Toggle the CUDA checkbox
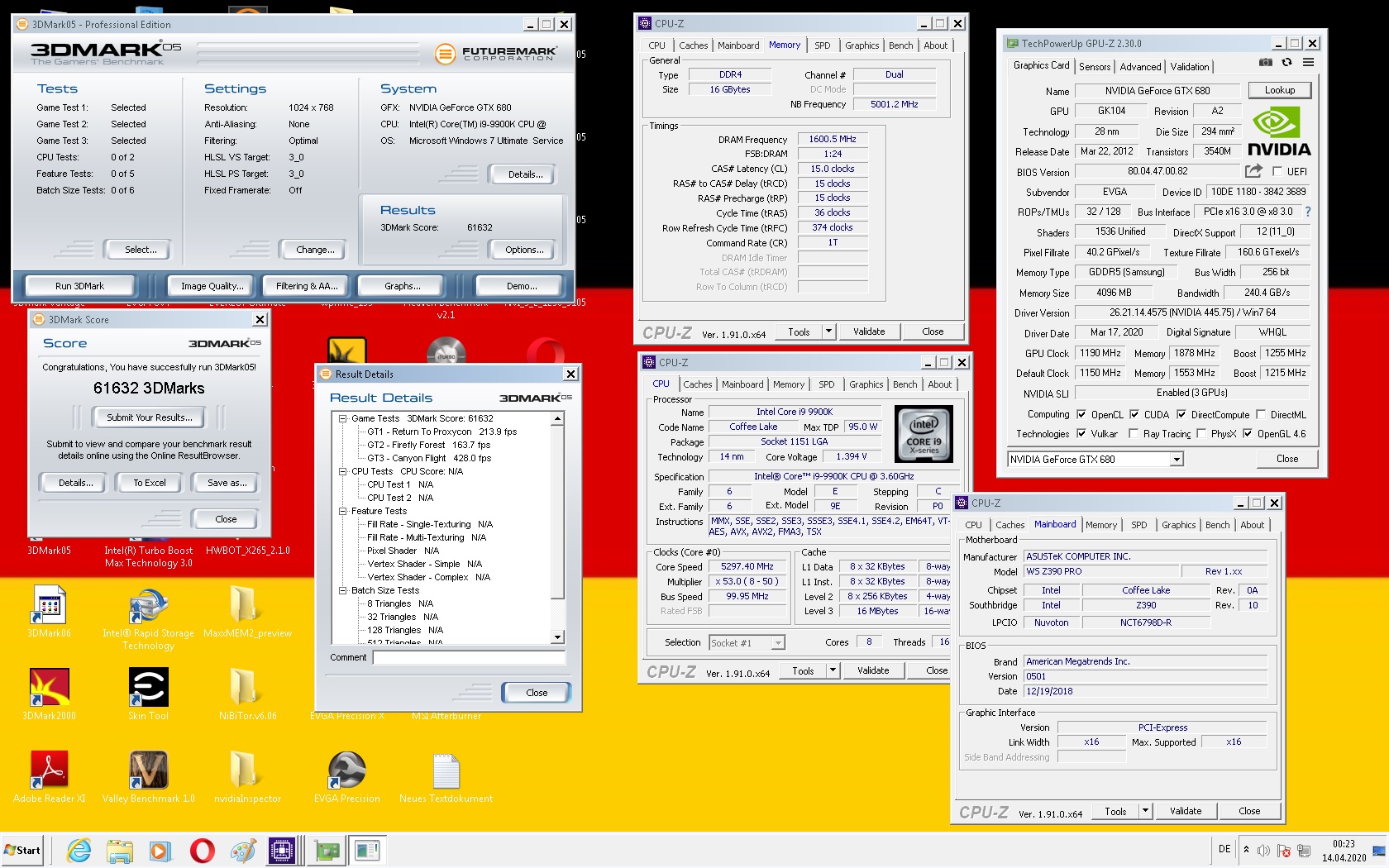The width and height of the screenshot is (1389, 868). pyautogui.click(x=1134, y=414)
